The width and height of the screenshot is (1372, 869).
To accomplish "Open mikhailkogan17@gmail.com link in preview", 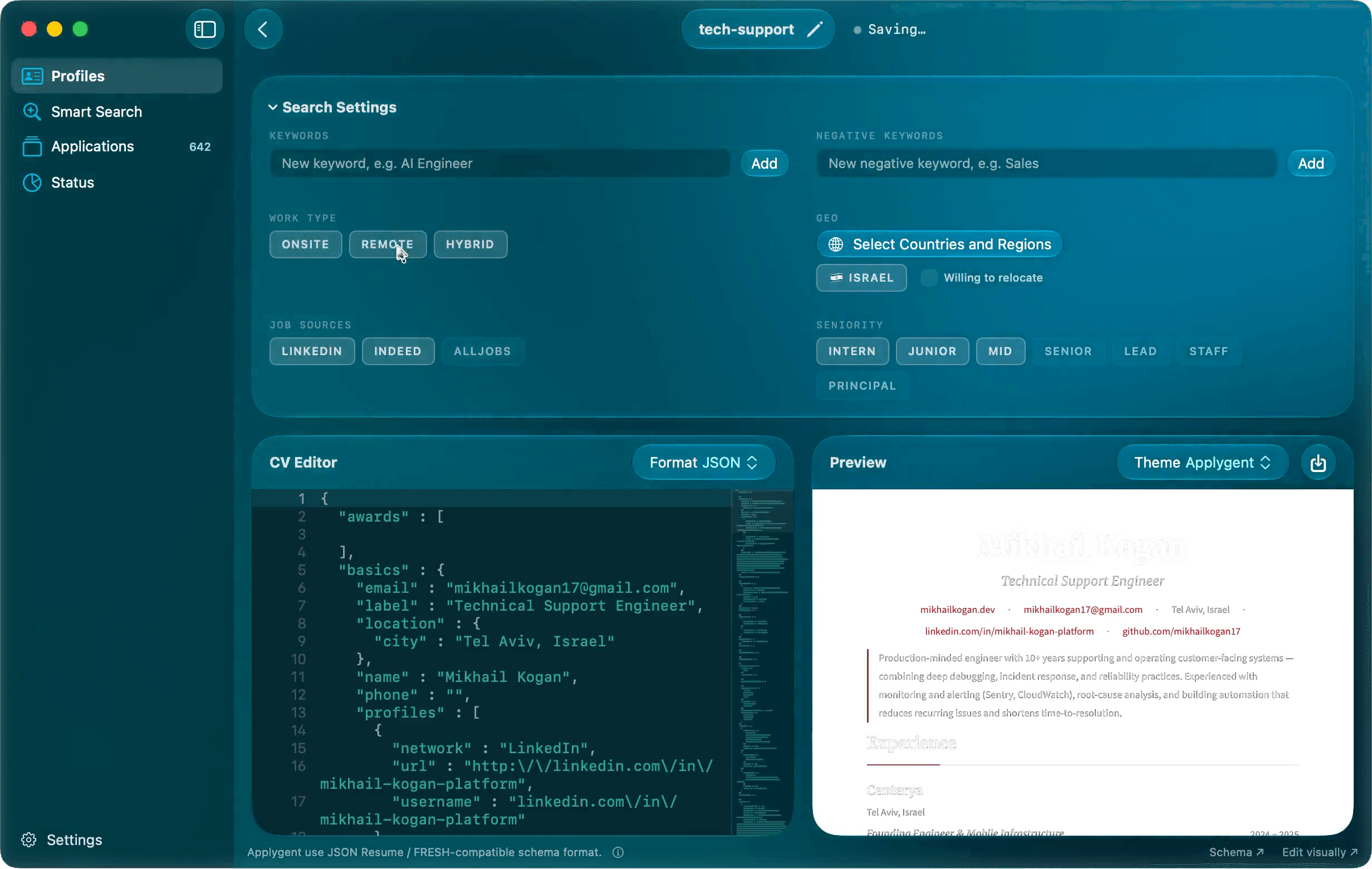I will [x=1082, y=610].
